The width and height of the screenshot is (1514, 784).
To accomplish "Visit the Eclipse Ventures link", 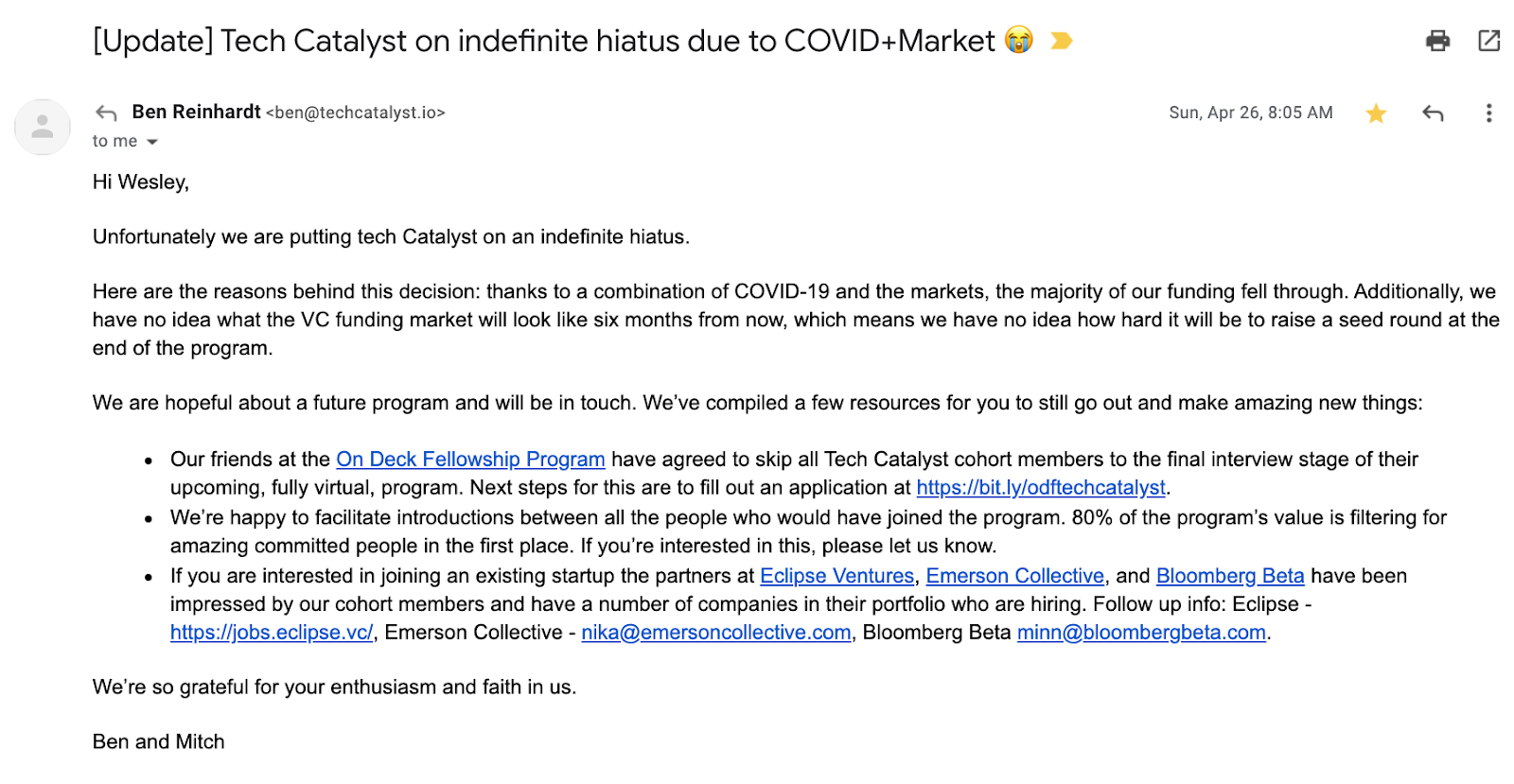I will tap(837, 576).
